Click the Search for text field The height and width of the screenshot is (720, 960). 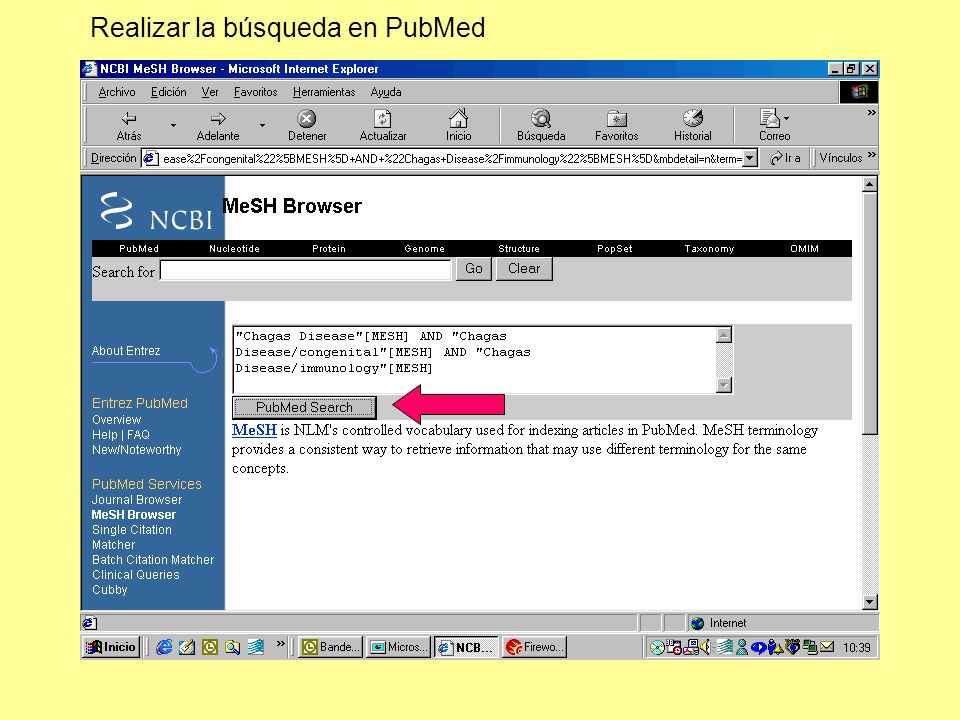tap(306, 270)
